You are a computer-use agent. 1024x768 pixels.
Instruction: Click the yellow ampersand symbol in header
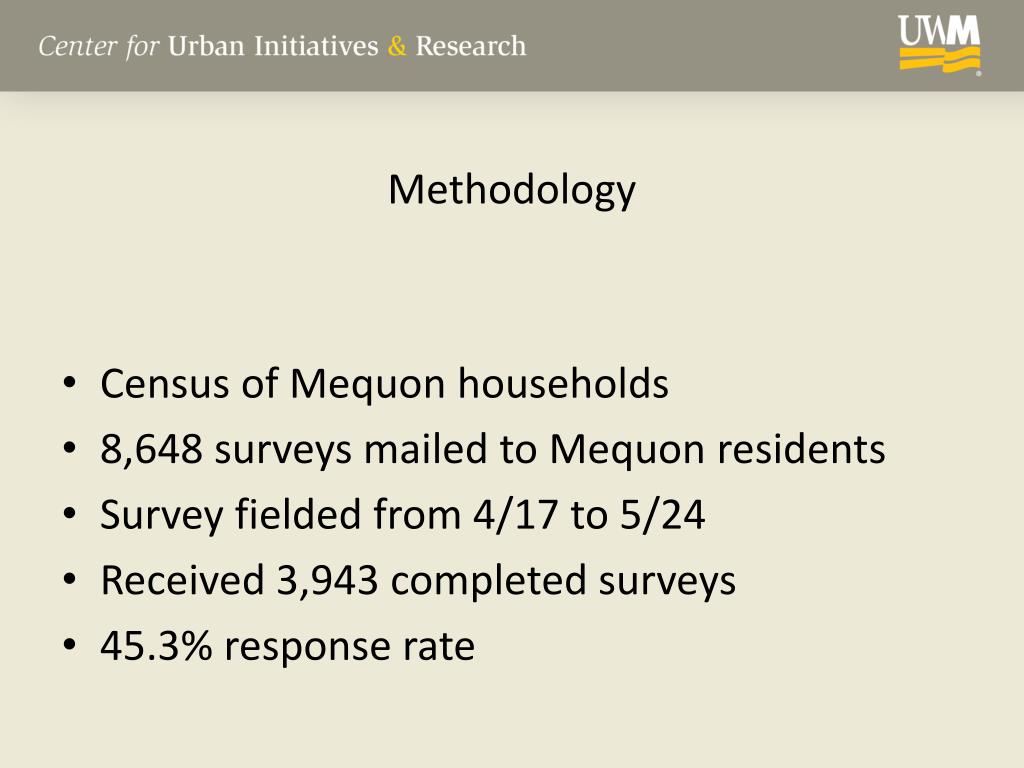click(396, 46)
